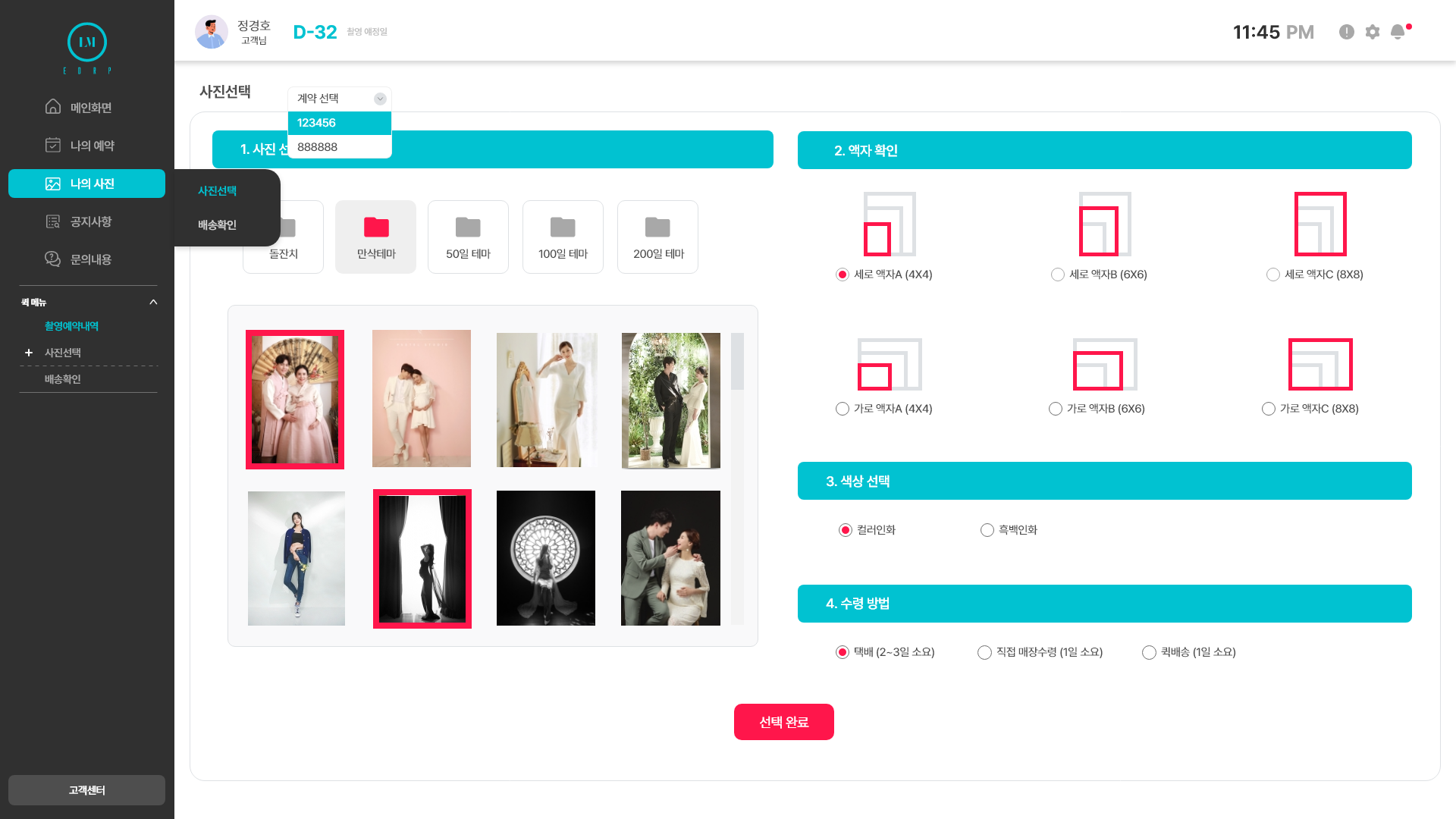The width and height of the screenshot is (1456, 819).
Task: Collapse the 퀵 메뉴 section chevron
Action: point(153,302)
